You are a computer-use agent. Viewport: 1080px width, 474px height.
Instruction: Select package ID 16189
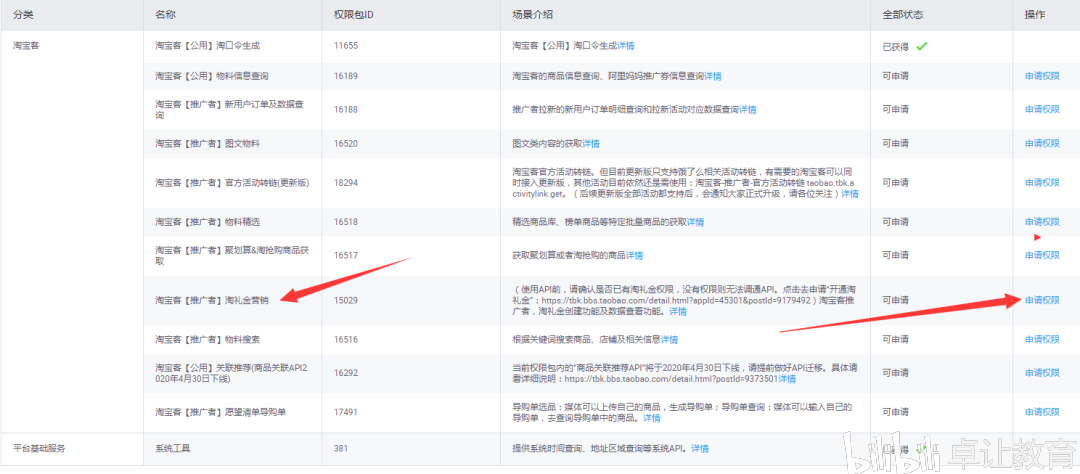pyautogui.click(x=346, y=76)
